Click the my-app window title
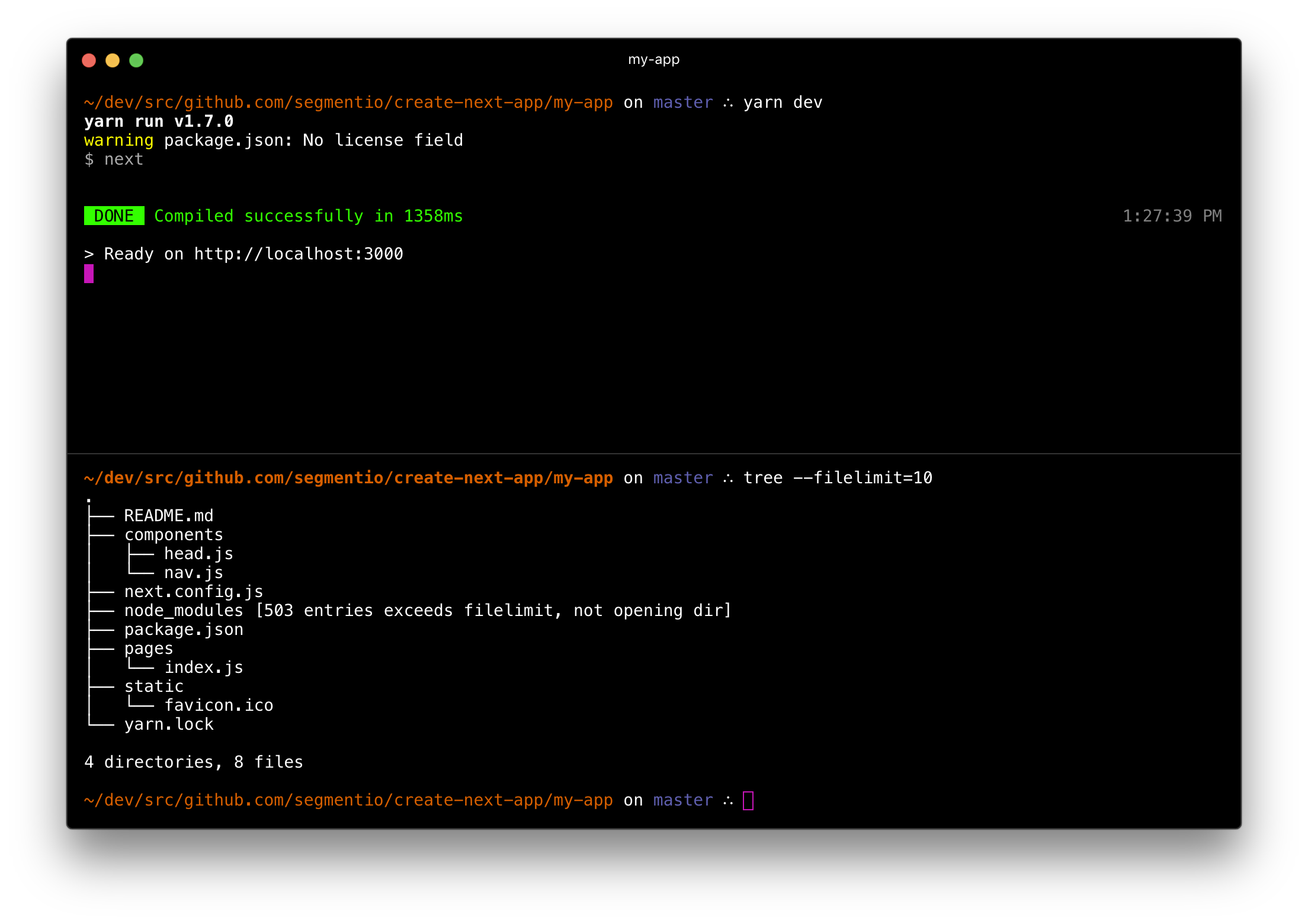 tap(653, 60)
